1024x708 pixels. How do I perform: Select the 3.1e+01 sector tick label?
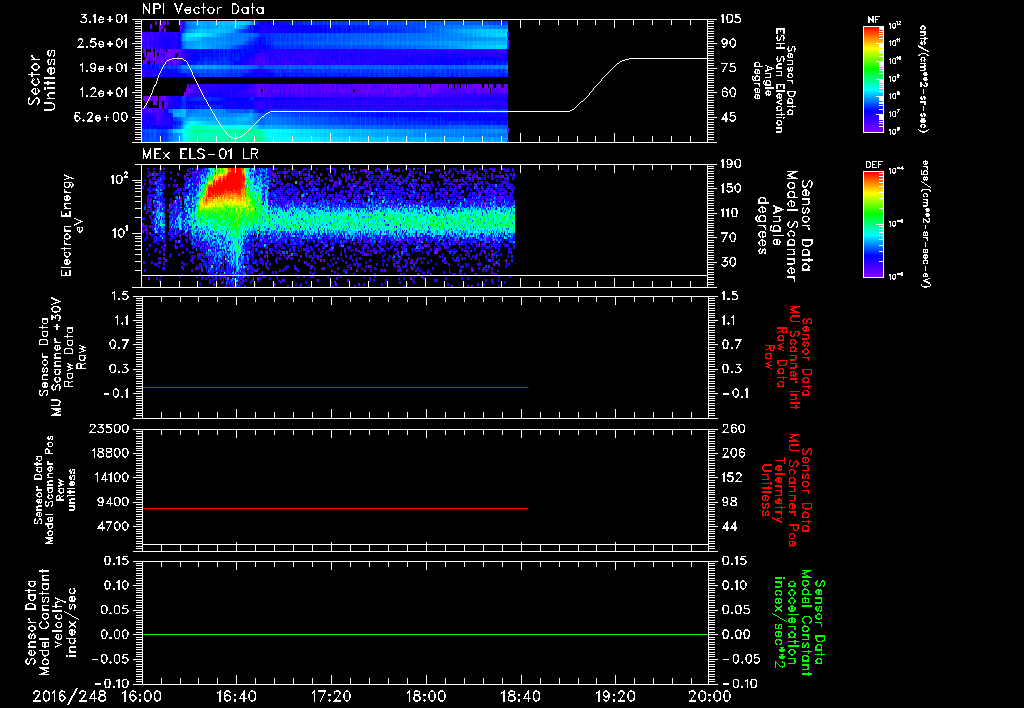coord(106,19)
